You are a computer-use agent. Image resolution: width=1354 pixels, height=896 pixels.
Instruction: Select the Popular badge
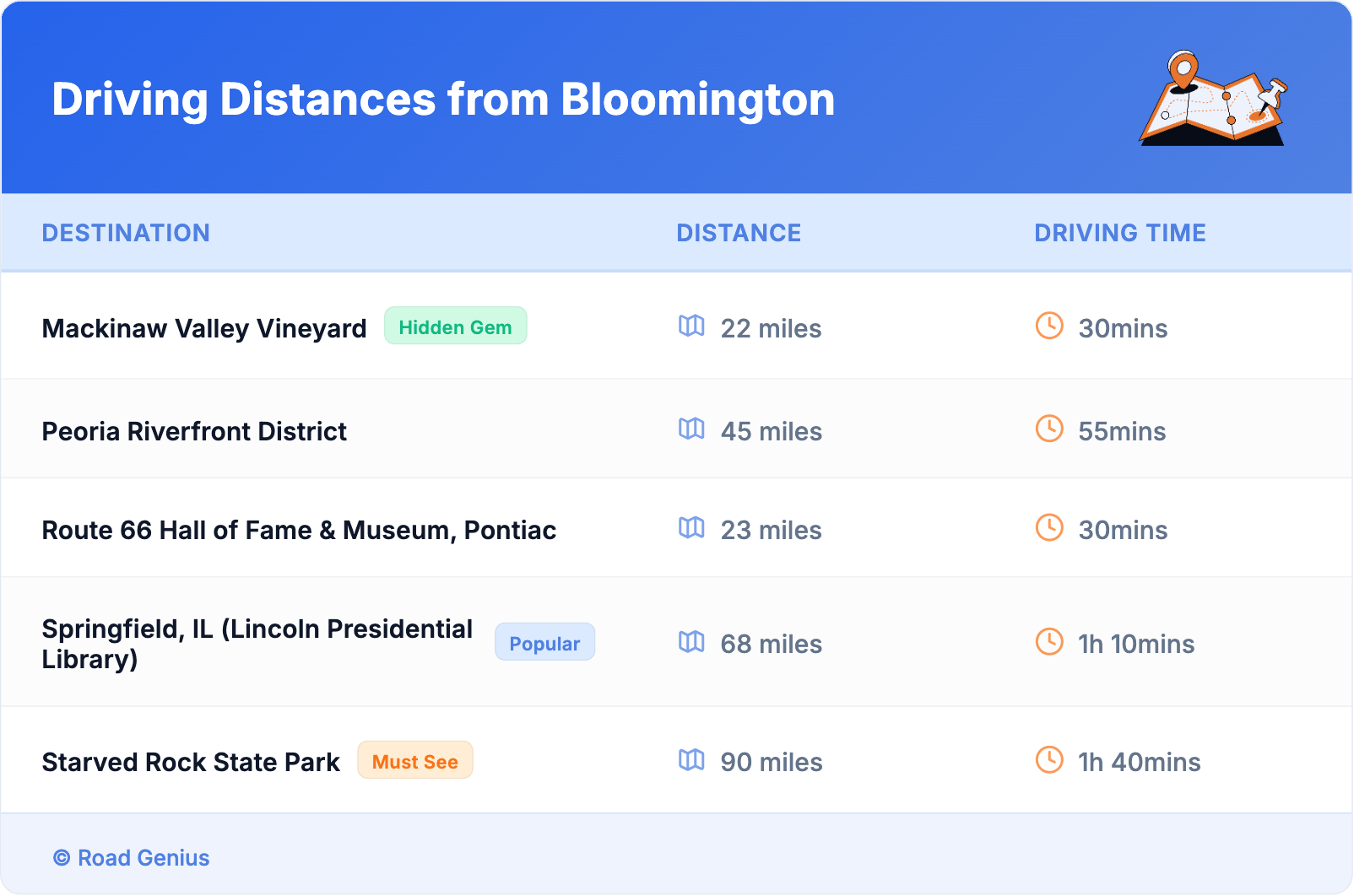coord(544,643)
